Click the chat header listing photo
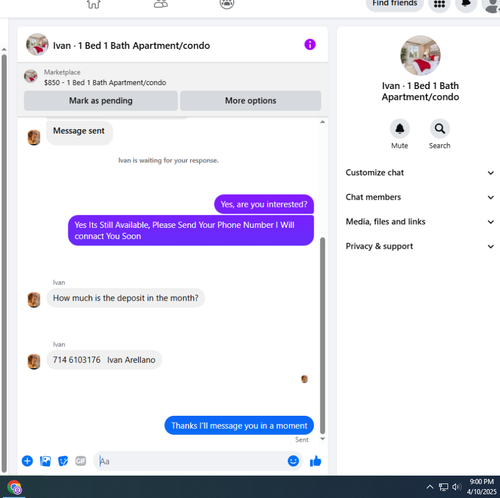This screenshot has width=500, height=498. point(37,44)
